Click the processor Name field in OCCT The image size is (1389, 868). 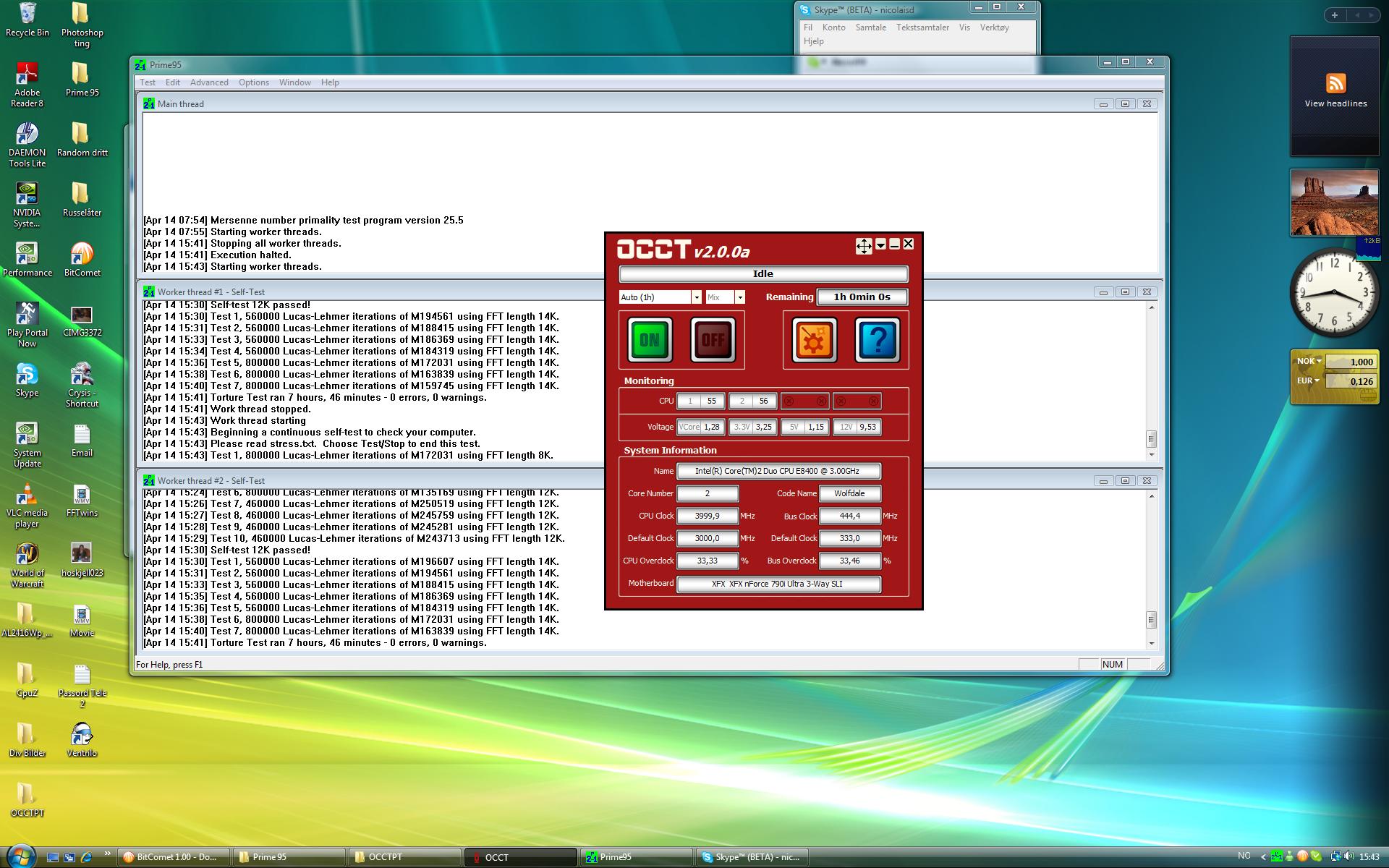[778, 471]
